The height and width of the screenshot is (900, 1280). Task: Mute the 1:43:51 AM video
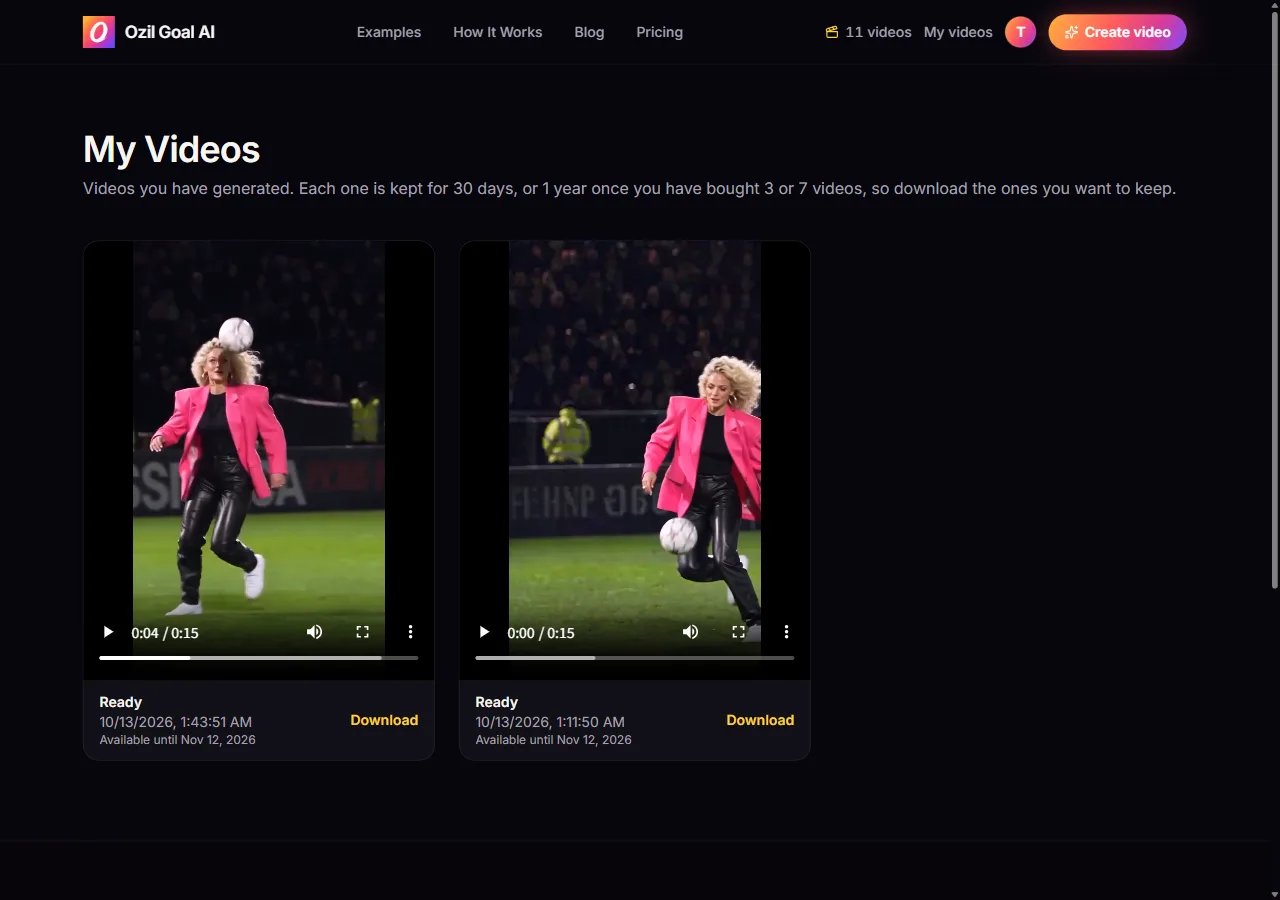pyautogui.click(x=314, y=632)
